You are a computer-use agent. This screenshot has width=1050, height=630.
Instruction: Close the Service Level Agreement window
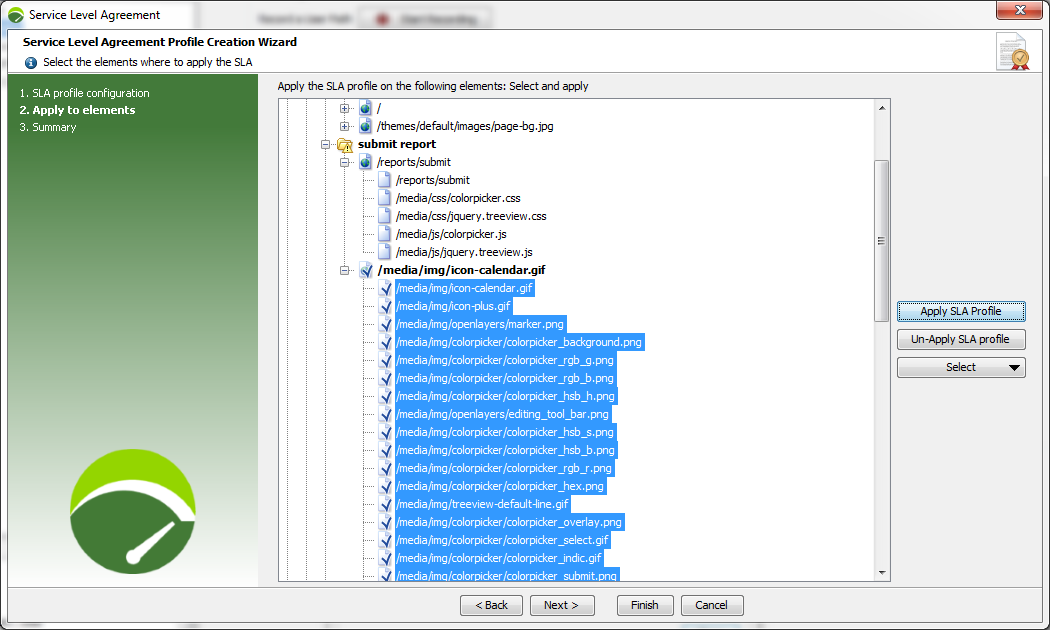coord(1019,10)
